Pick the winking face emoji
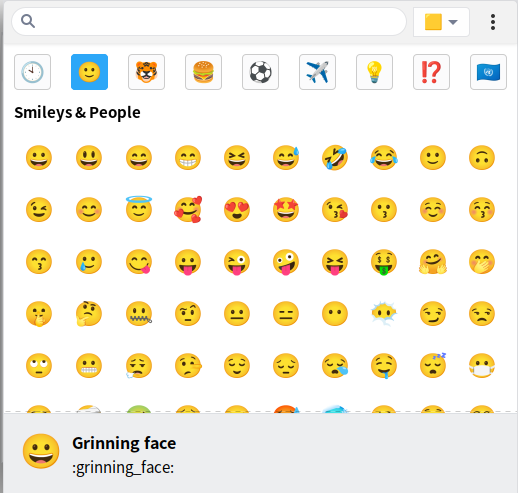The image size is (518, 493). tap(39, 209)
